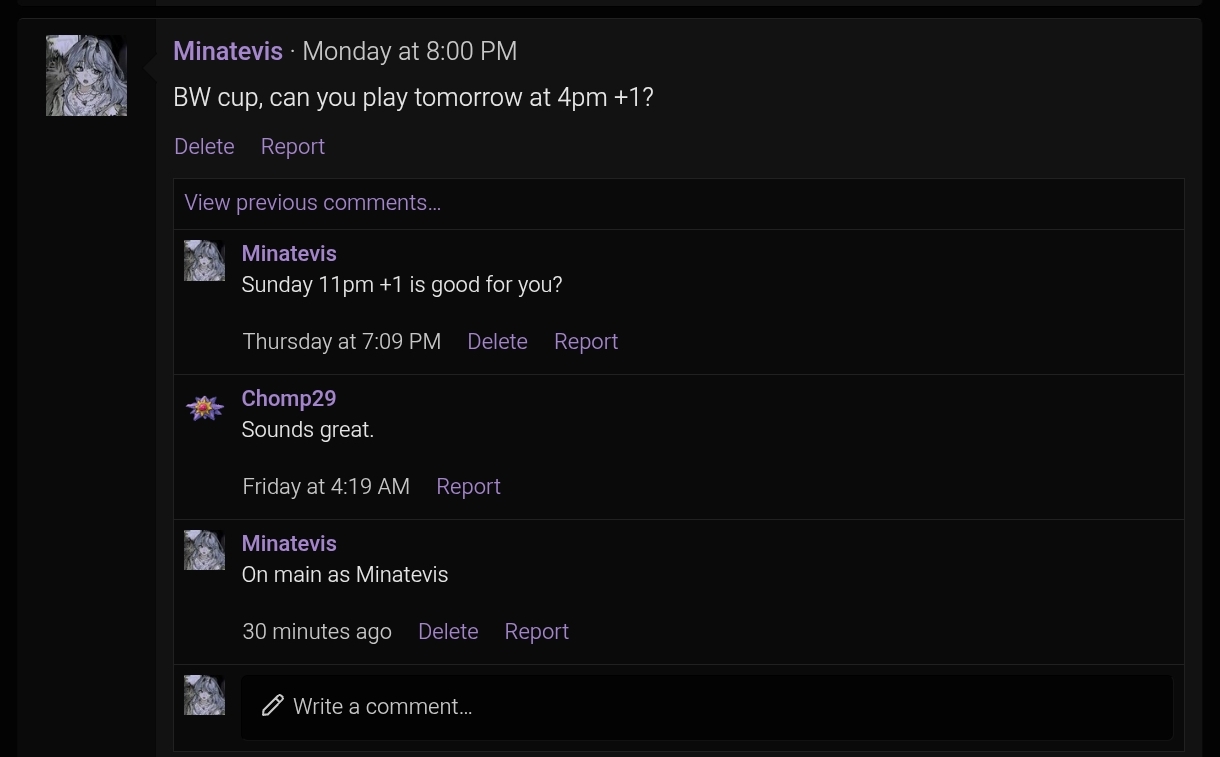This screenshot has width=1220, height=757.
Task: Click 'Friday at 4:19 AM' comment timestamp
Action: click(326, 487)
